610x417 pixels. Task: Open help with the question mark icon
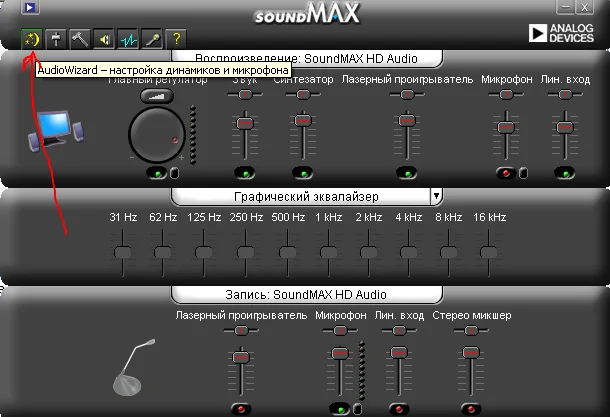[176, 39]
